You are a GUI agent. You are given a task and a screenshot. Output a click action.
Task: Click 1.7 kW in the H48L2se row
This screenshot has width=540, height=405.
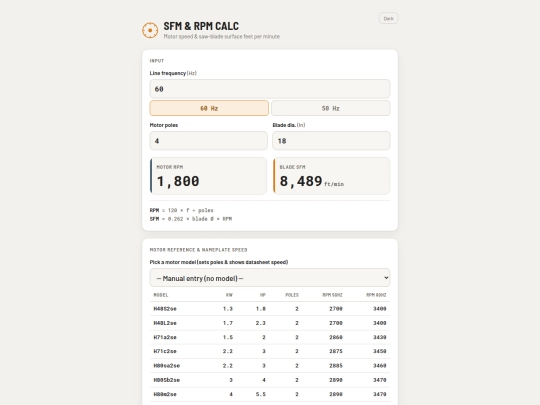(x=228, y=323)
